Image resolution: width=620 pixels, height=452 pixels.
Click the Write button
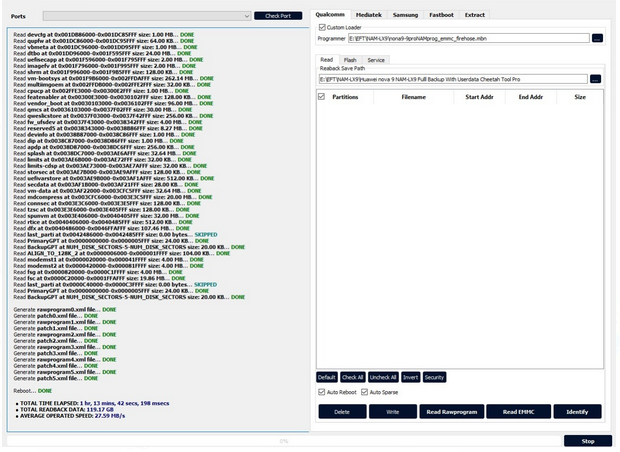click(393, 412)
